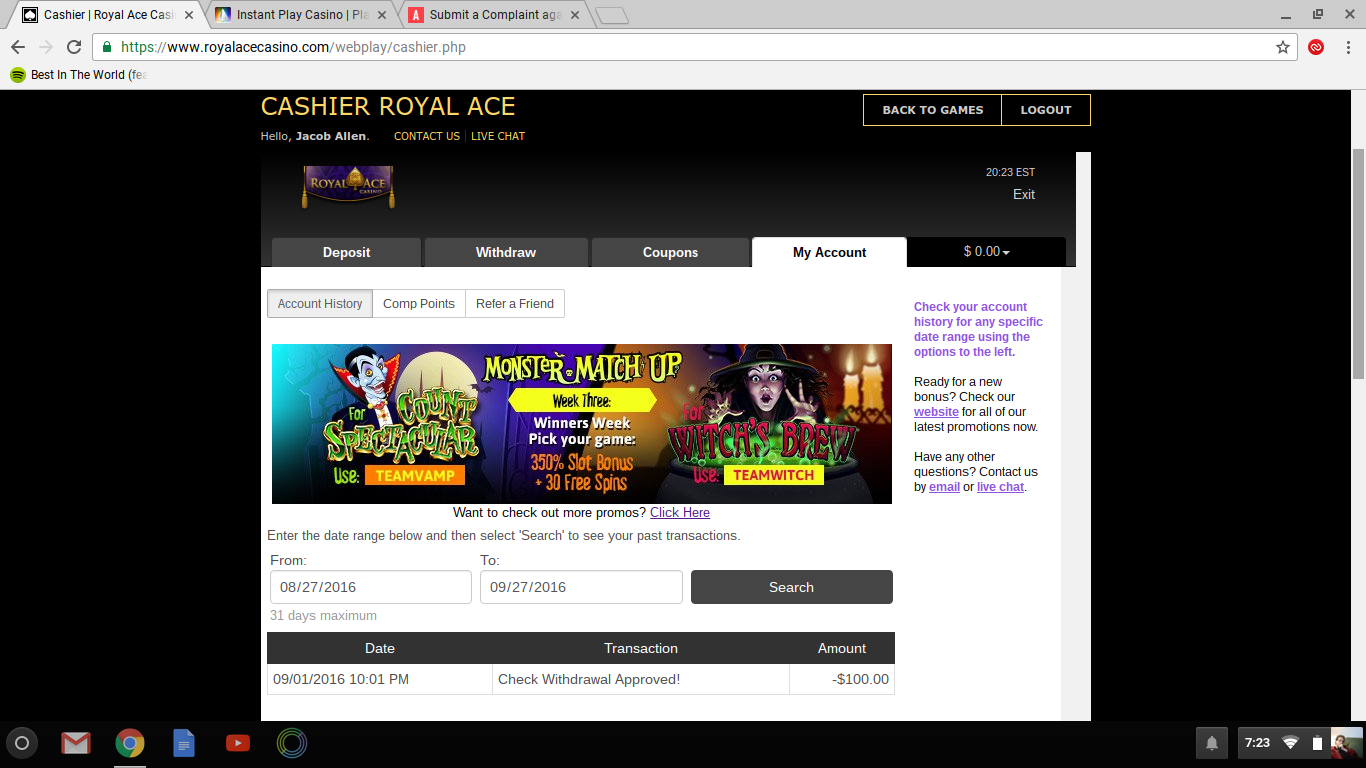The height and width of the screenshot is (768, 1366).
Task: Click the To date field
Action: pos(581,587)
